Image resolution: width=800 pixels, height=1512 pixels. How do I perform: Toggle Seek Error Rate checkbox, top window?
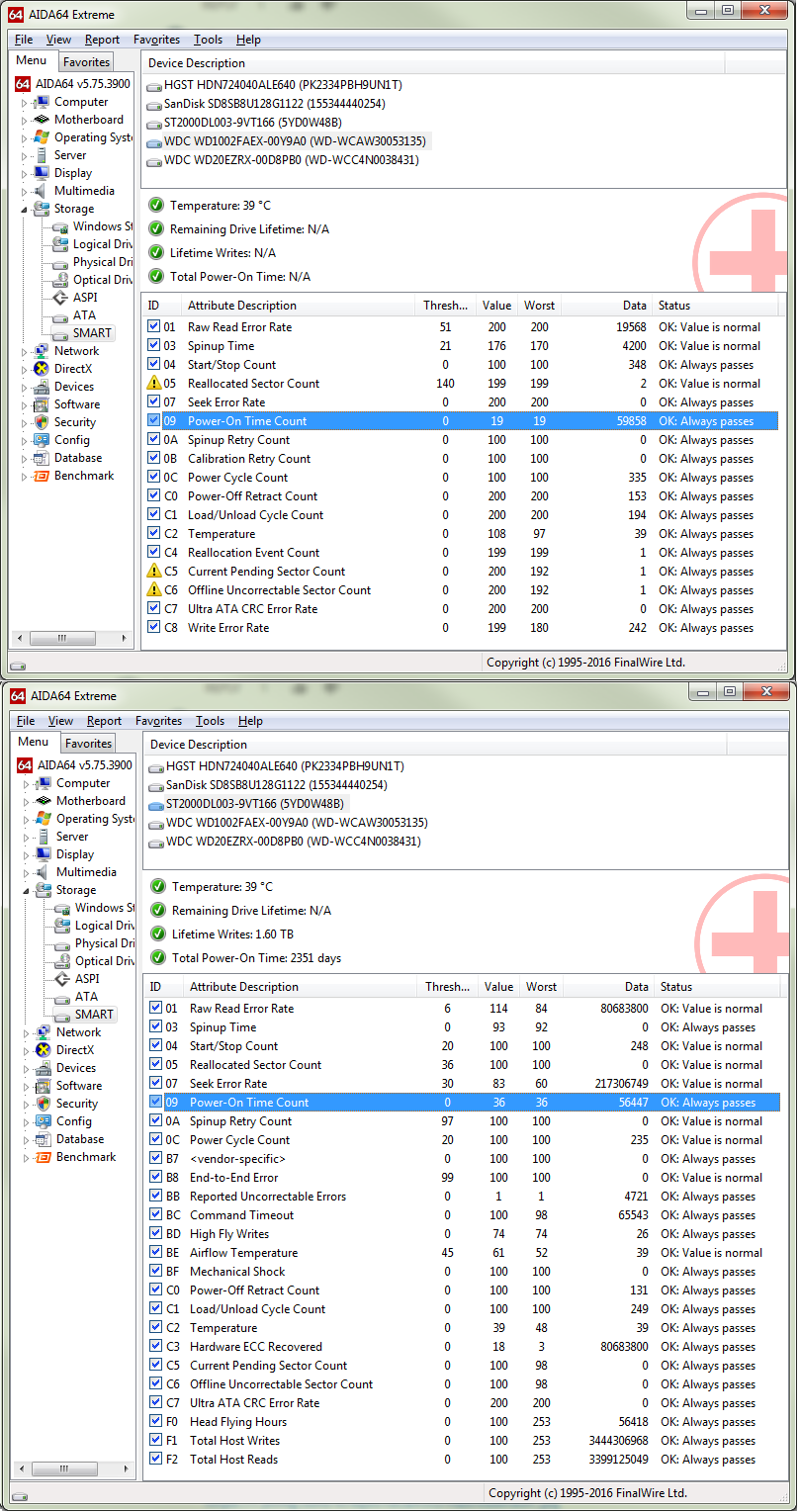pyautogui.click(x=153, y=402)
